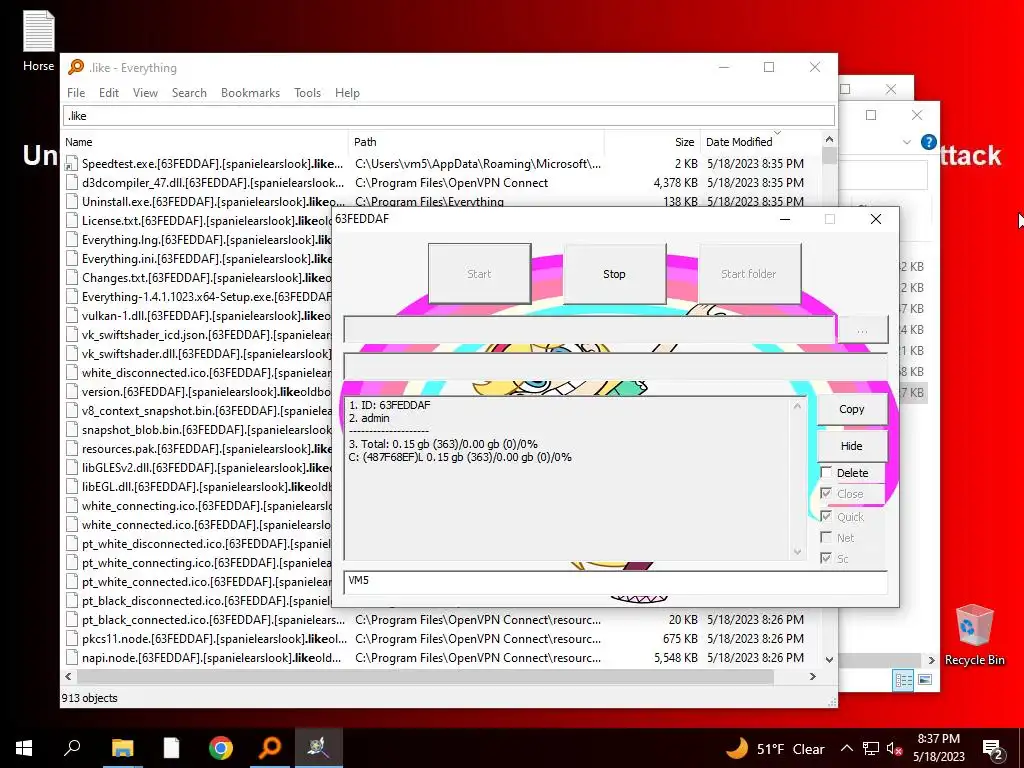Screen dimensions: 1024x768
Task: Click d3dcompiler_47.dll file icon
Action: click(x=71, y=183)
